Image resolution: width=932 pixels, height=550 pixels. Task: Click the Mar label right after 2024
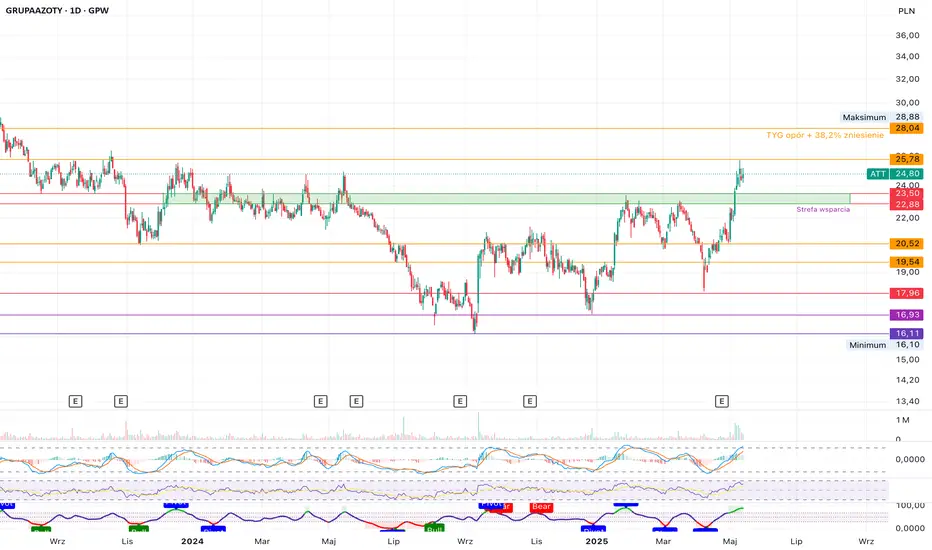click(262, 541)
